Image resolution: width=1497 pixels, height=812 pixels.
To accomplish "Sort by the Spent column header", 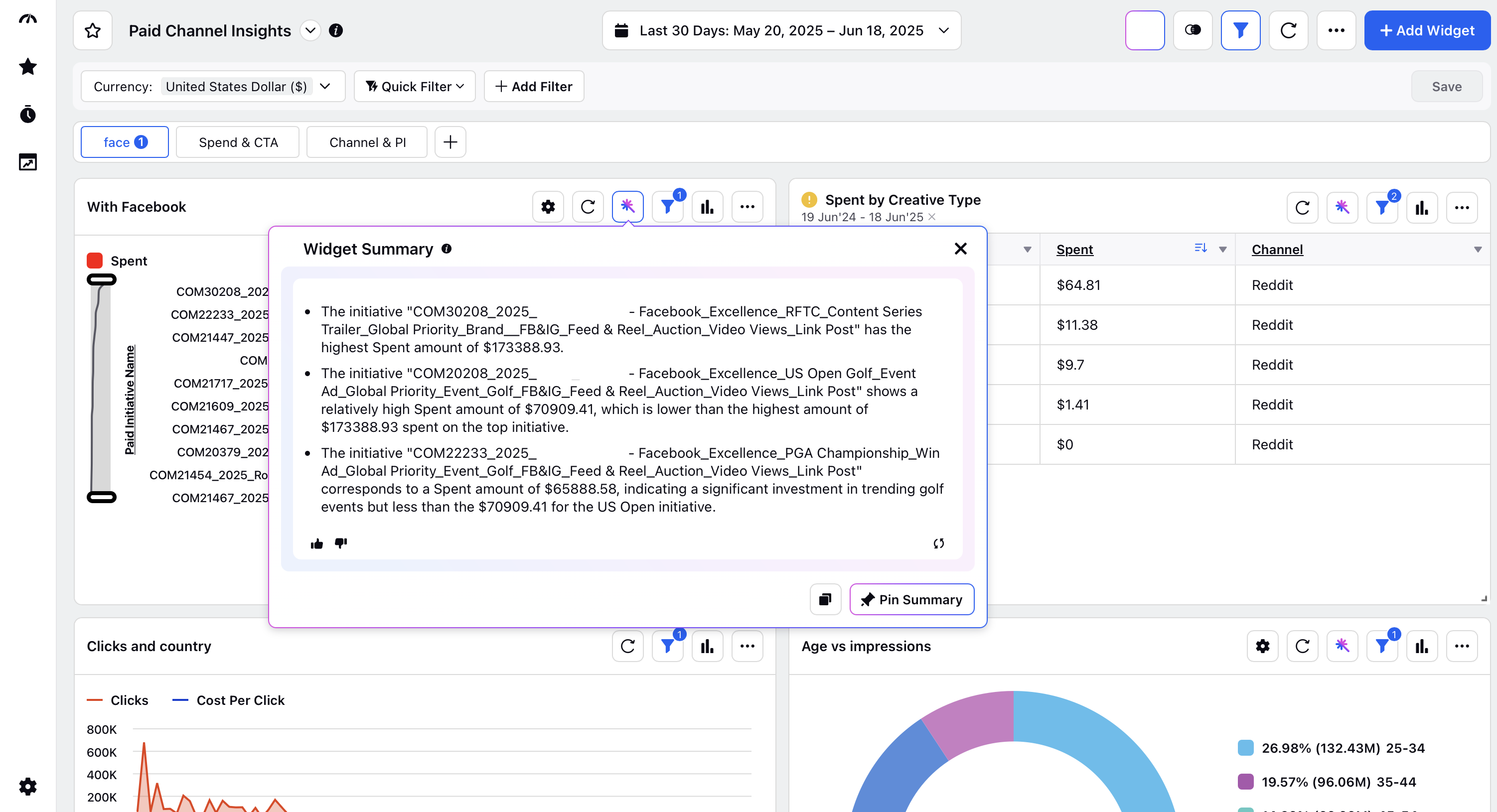I will click(1074, 250).
